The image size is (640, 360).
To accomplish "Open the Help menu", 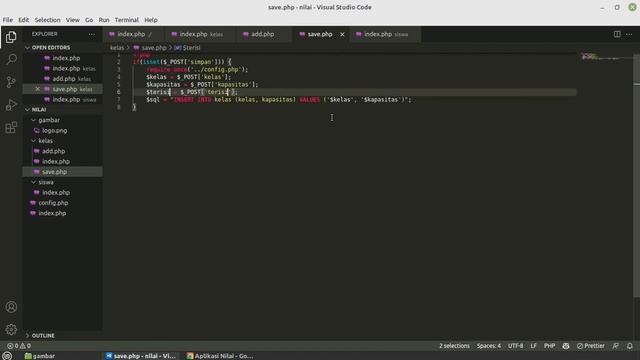I will (x=151, y=20).
